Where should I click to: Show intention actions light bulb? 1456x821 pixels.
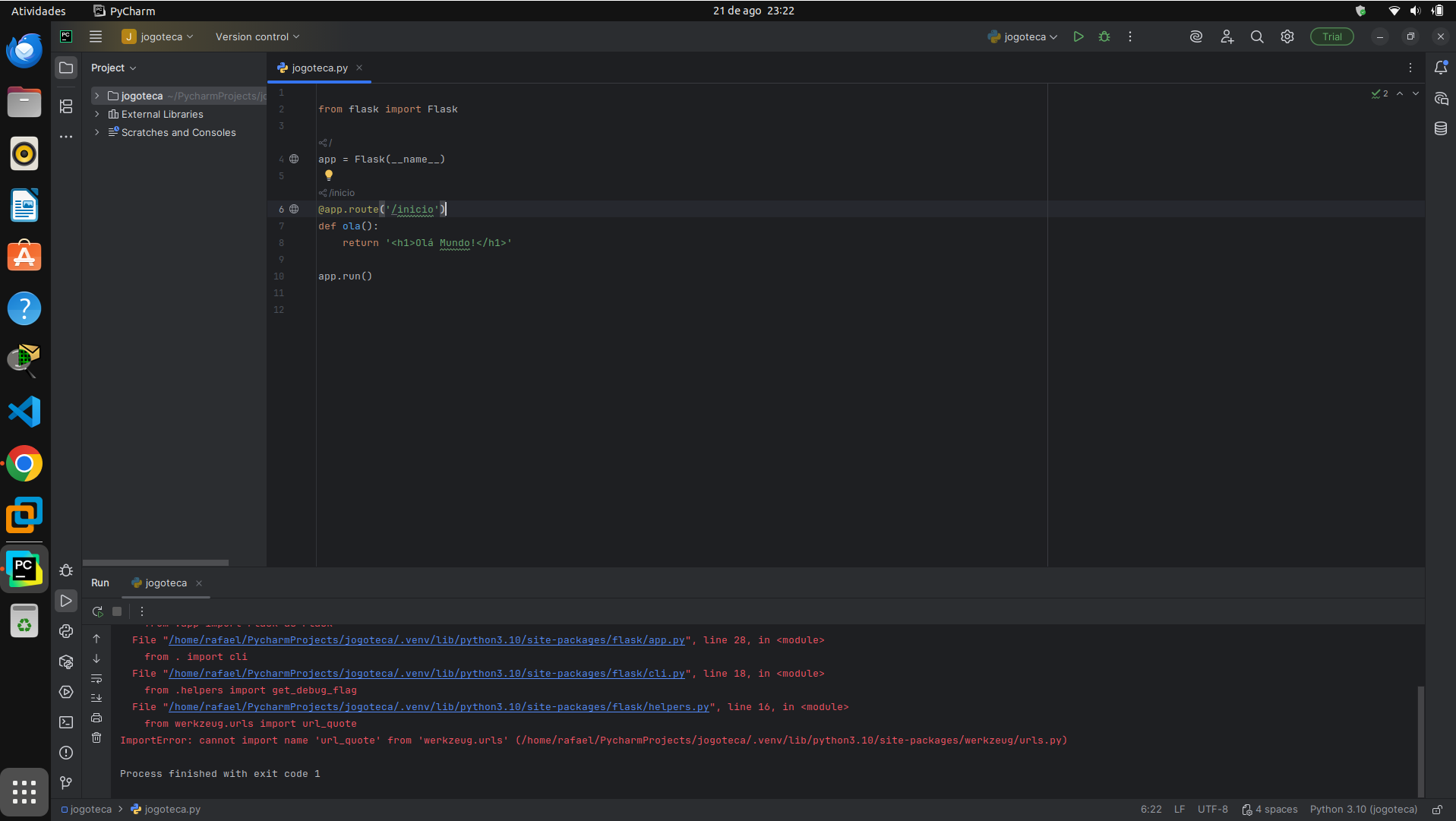click(329, 175)
